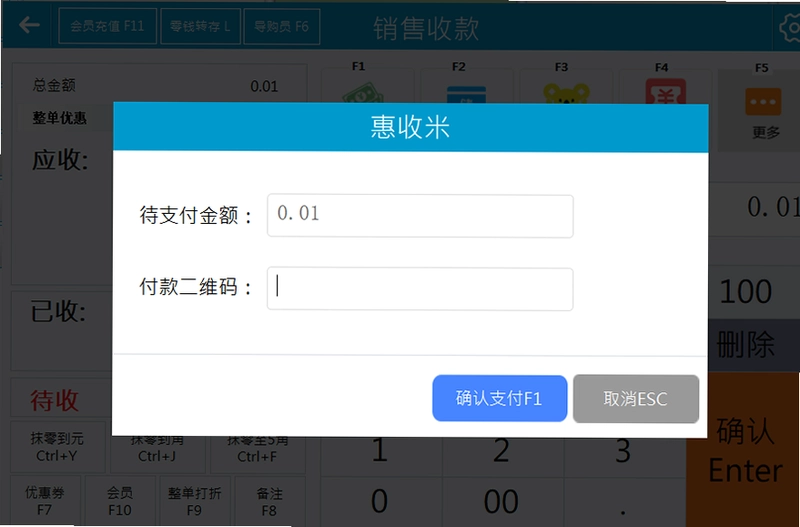Cancel the dialog with 取消ESC
Screen dimensions: 800x527
point(636,398)
